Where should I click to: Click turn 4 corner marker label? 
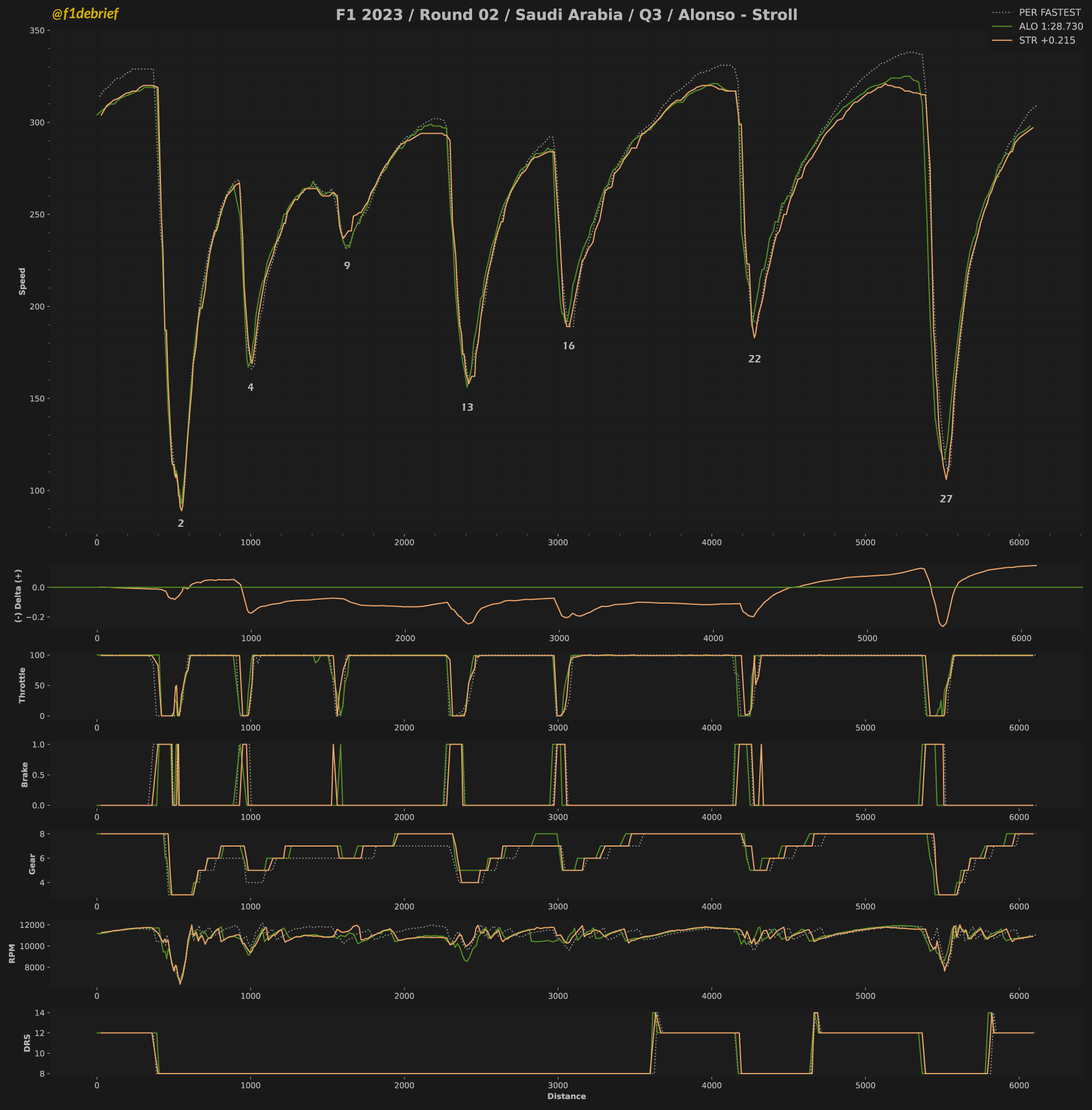(251, 387)
